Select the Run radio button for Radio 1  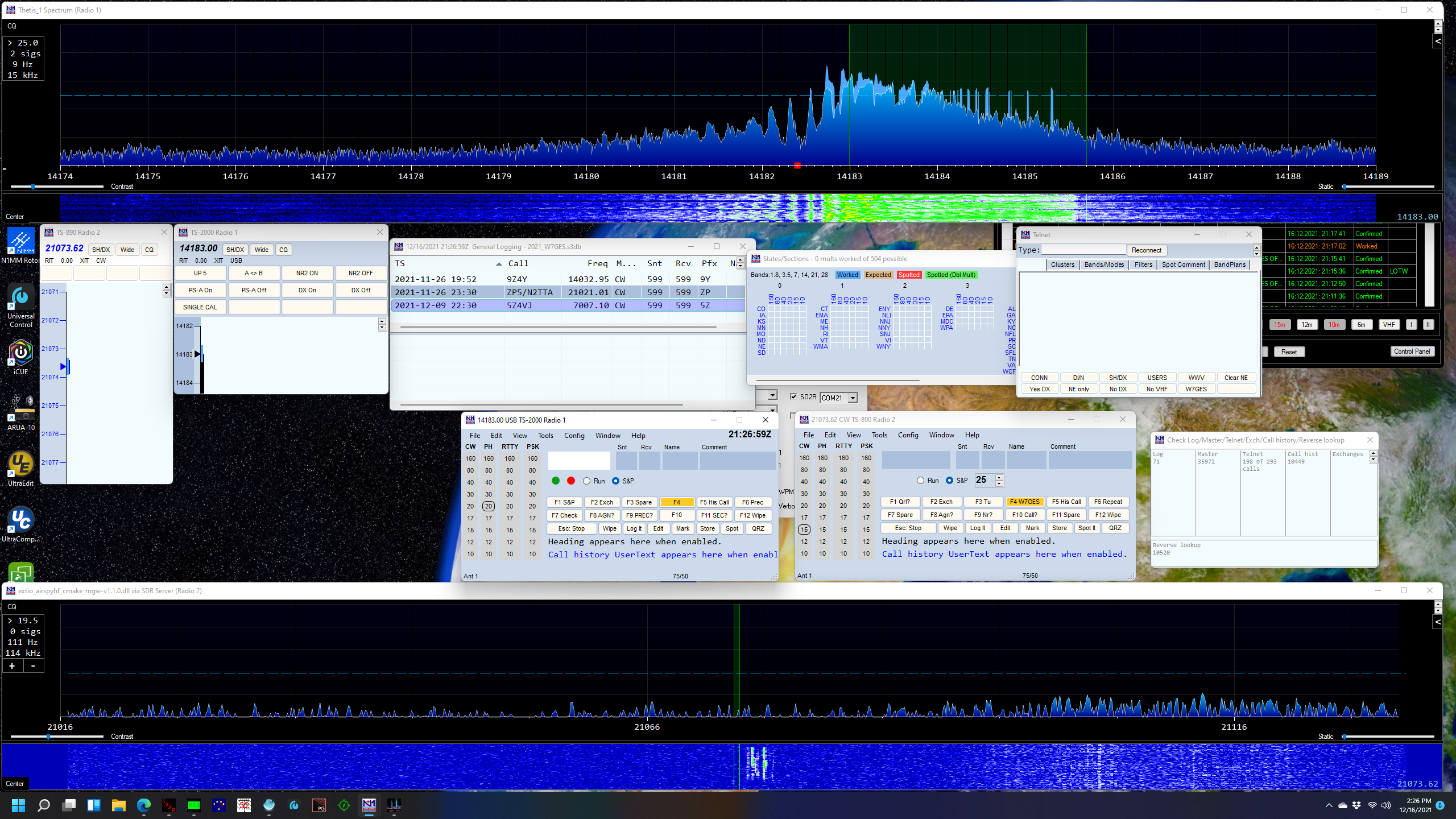(586, 481)
